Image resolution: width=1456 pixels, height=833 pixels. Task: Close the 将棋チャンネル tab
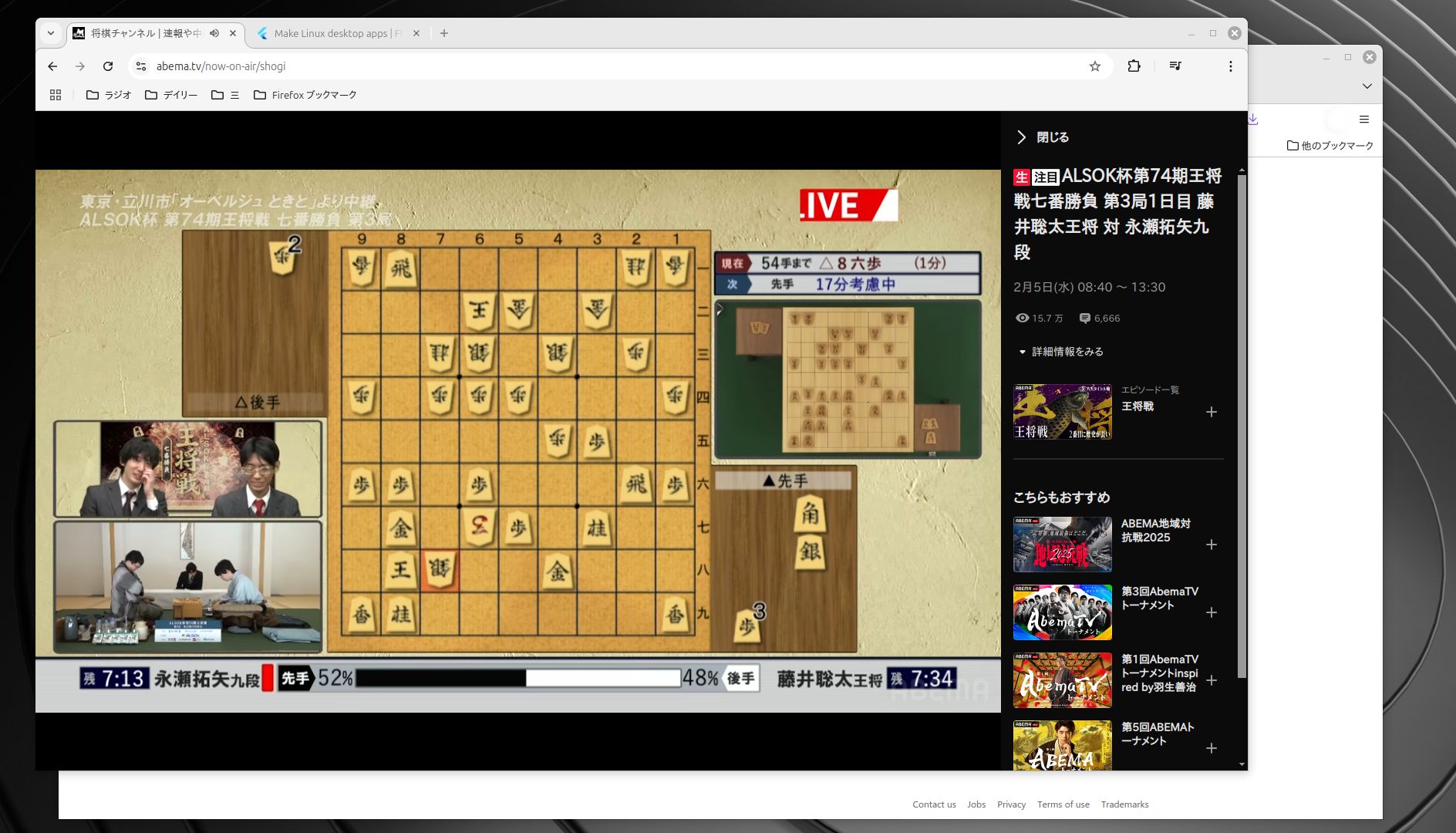pos(233,33)
